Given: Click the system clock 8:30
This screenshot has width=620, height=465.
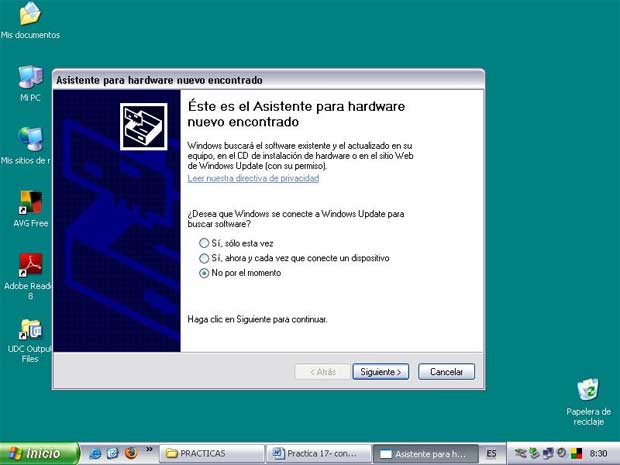Looking at the screenshot, I should tap(599, 454).
